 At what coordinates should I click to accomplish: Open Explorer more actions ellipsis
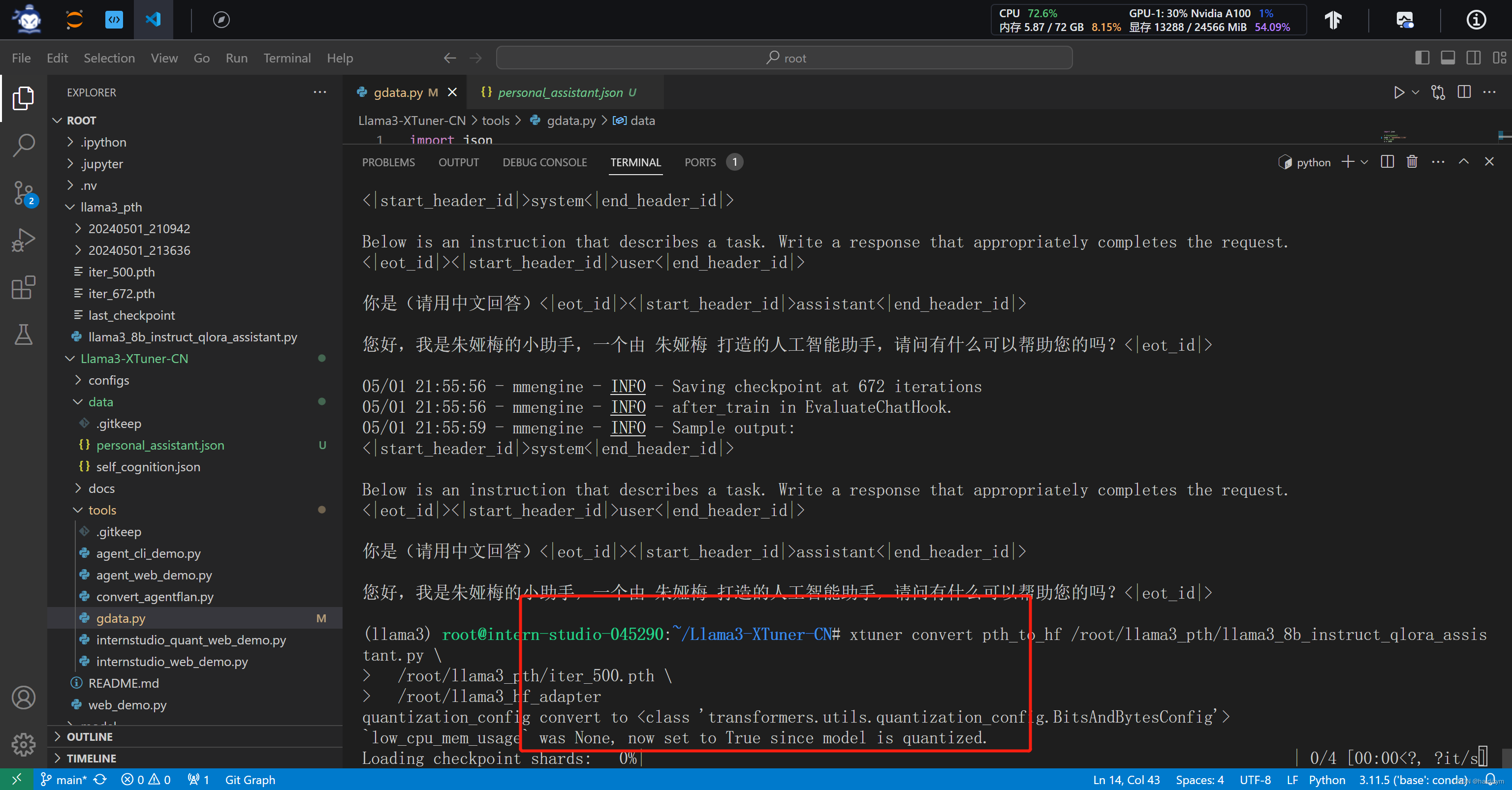point(320,92)
